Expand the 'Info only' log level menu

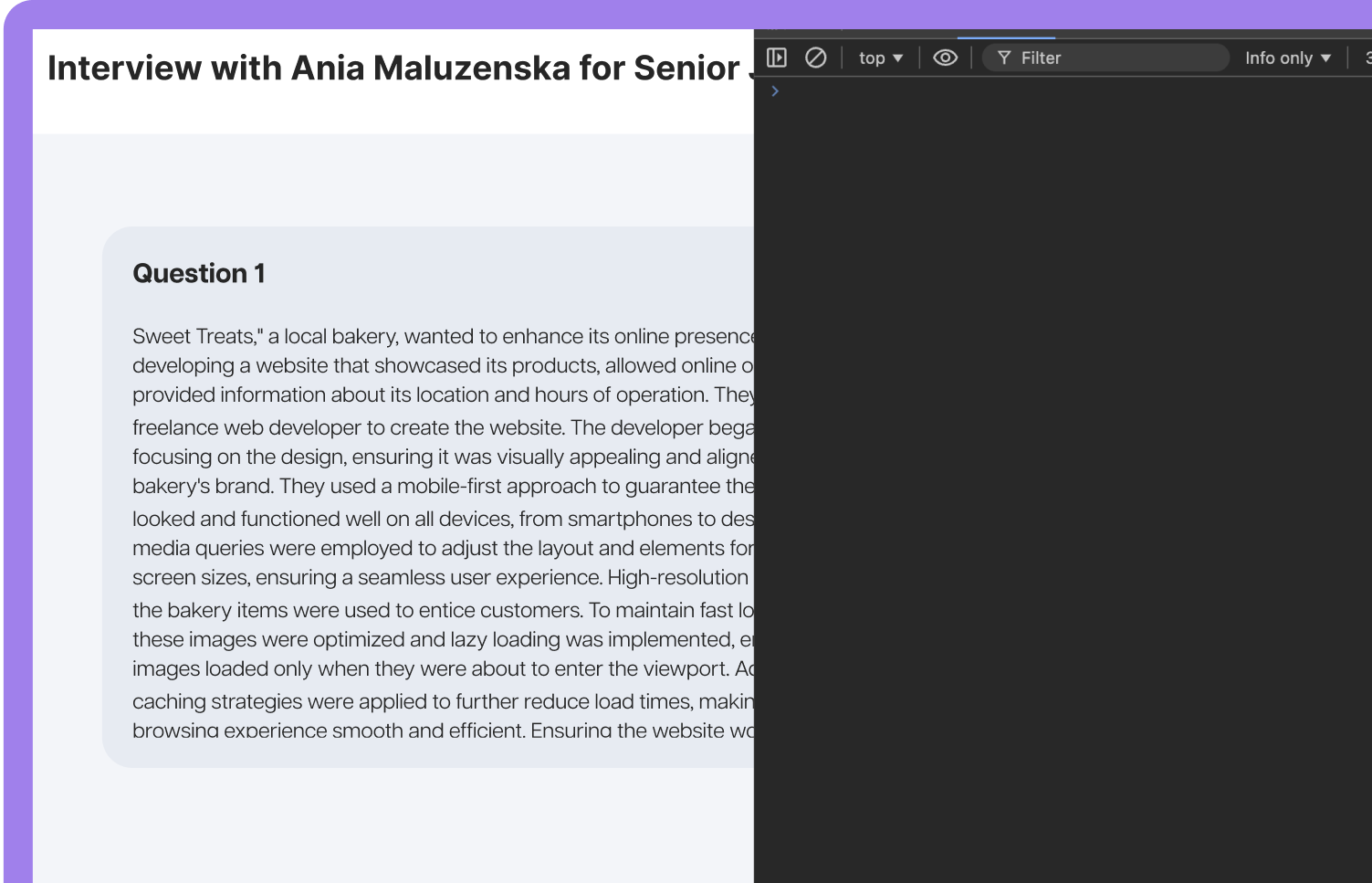[1287, 58]
